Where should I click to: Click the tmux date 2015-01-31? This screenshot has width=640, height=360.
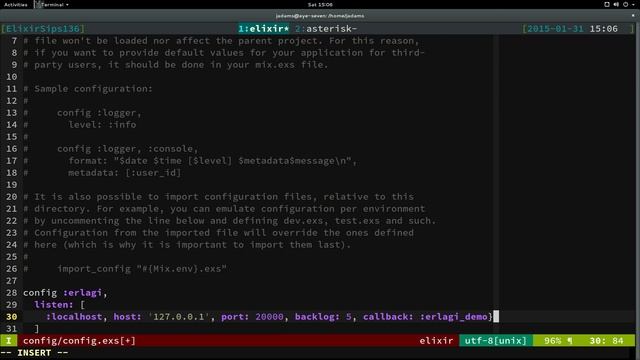click(555, 29)
